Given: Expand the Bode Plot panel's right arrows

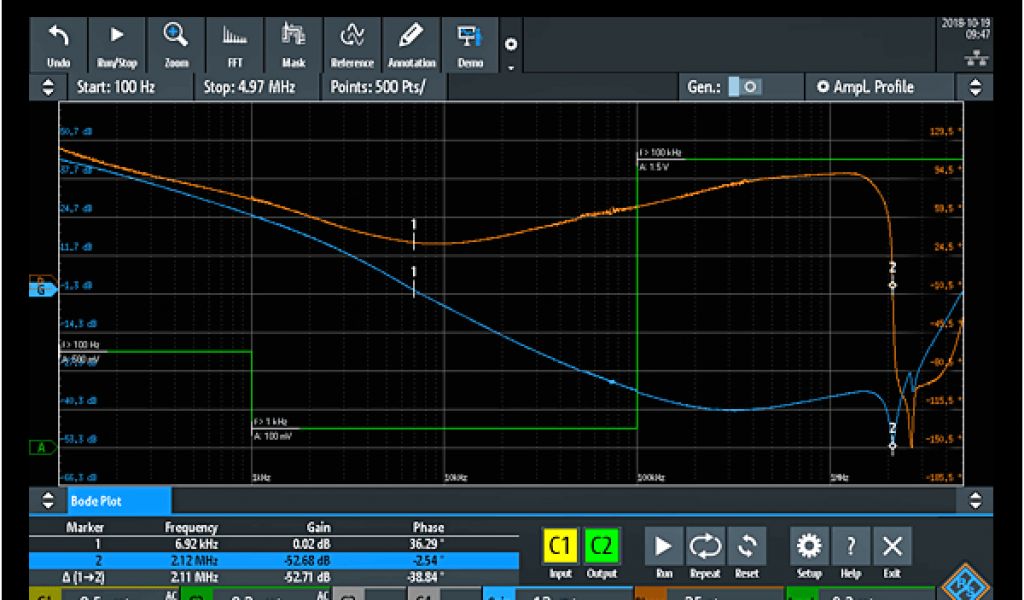Looking at the screenshot, I should click(976, 500).
